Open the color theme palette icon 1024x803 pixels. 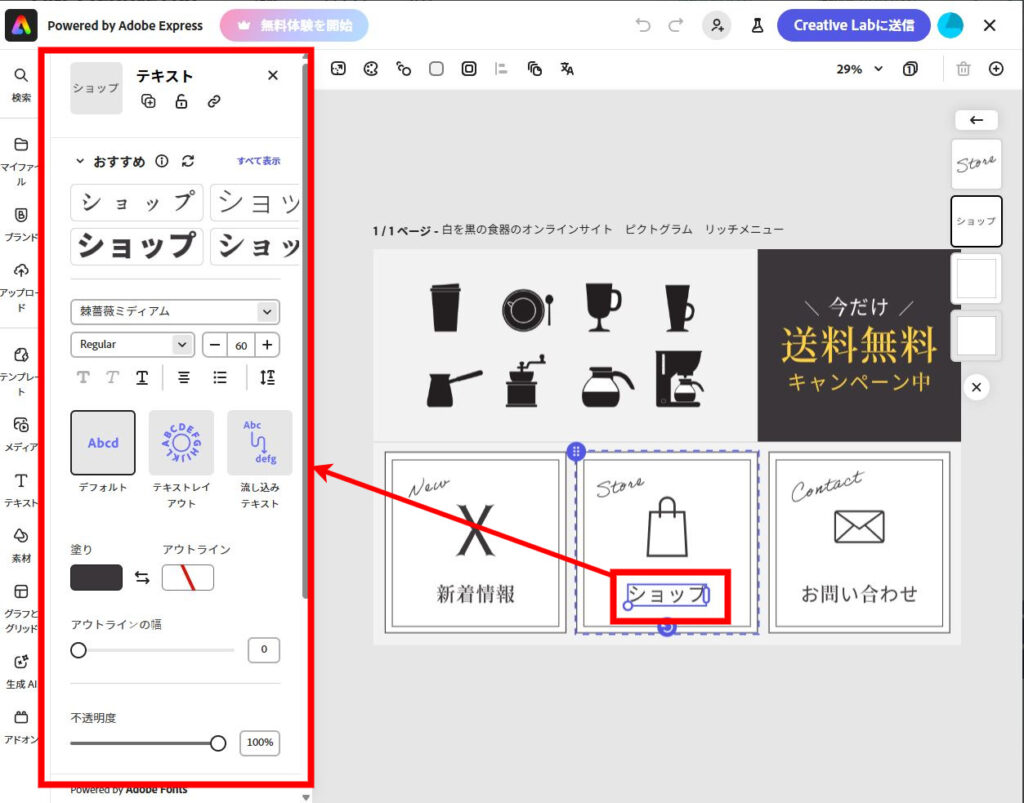pyautogui.click(x=371, y=69)
